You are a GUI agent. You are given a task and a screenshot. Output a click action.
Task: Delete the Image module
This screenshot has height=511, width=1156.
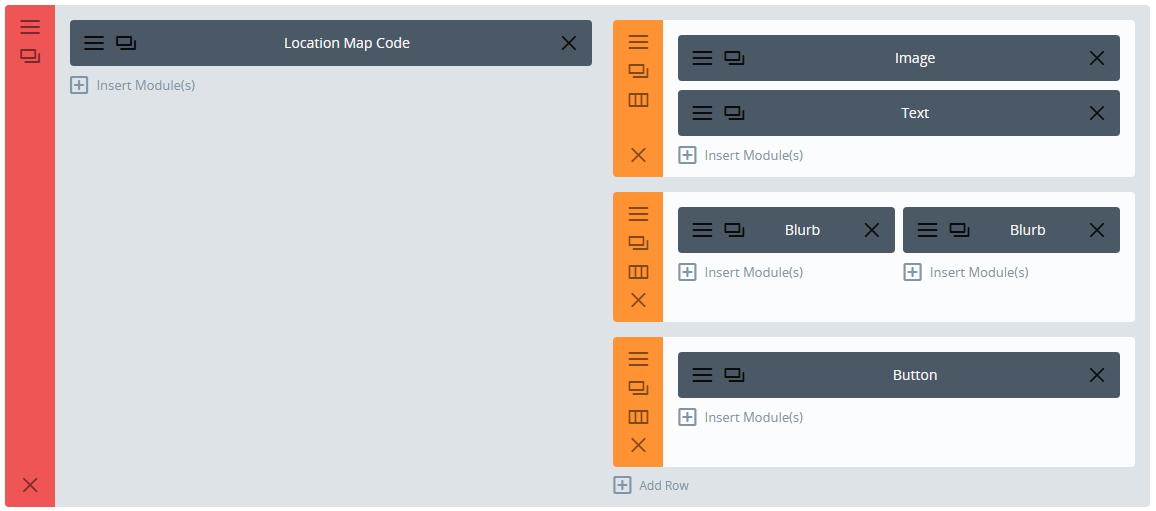[x=1097, y=58]
